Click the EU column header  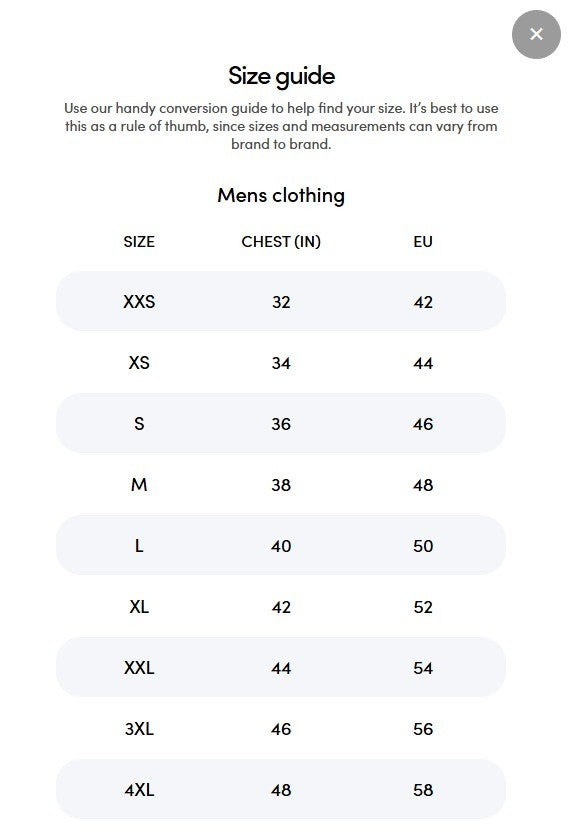423,241
